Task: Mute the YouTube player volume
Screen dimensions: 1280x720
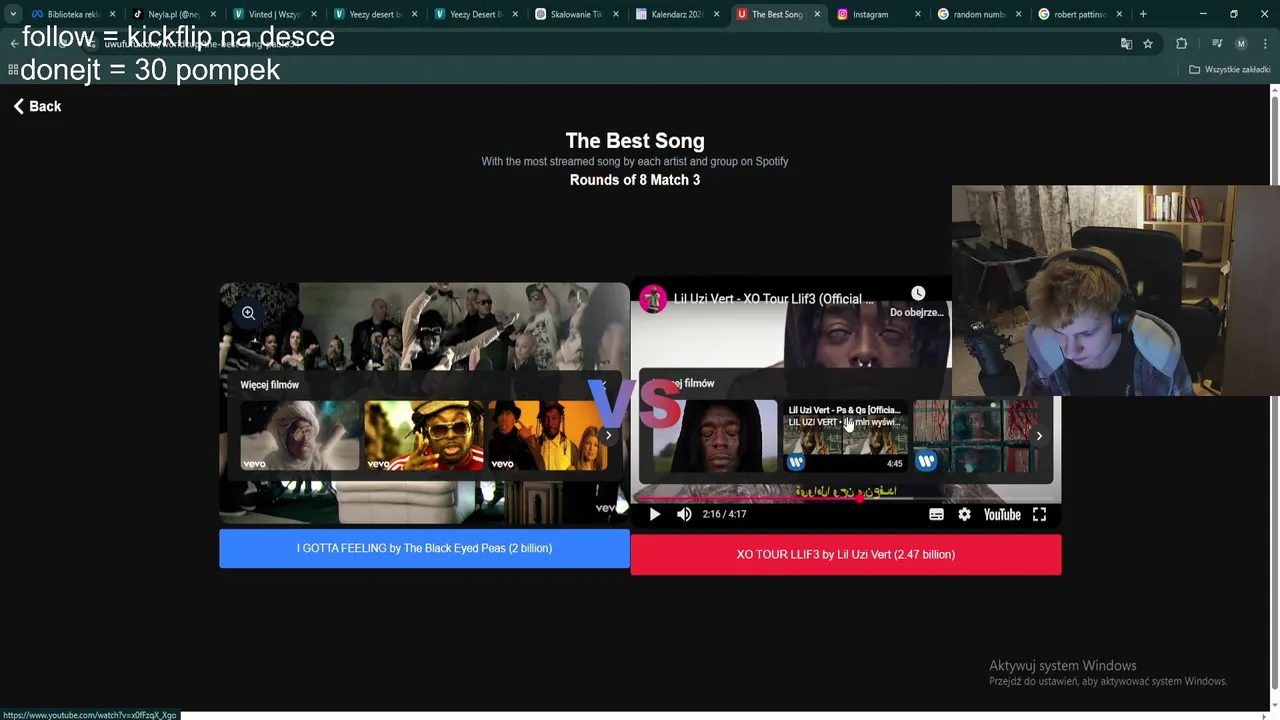Action: point(684,514)
